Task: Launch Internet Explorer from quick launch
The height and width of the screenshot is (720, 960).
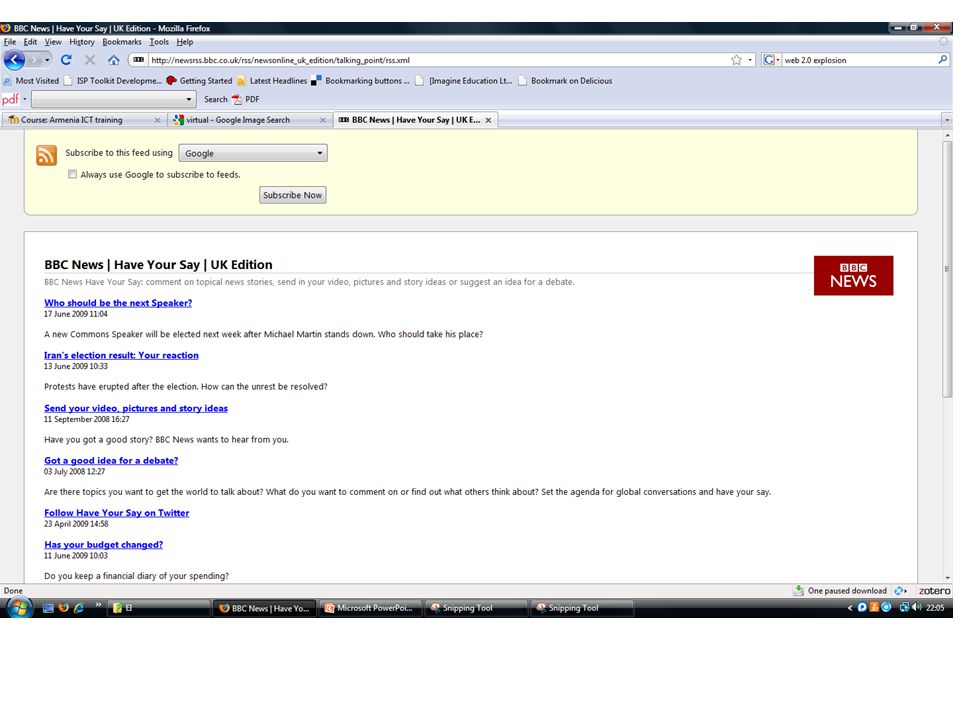Action: coord(78,608)
